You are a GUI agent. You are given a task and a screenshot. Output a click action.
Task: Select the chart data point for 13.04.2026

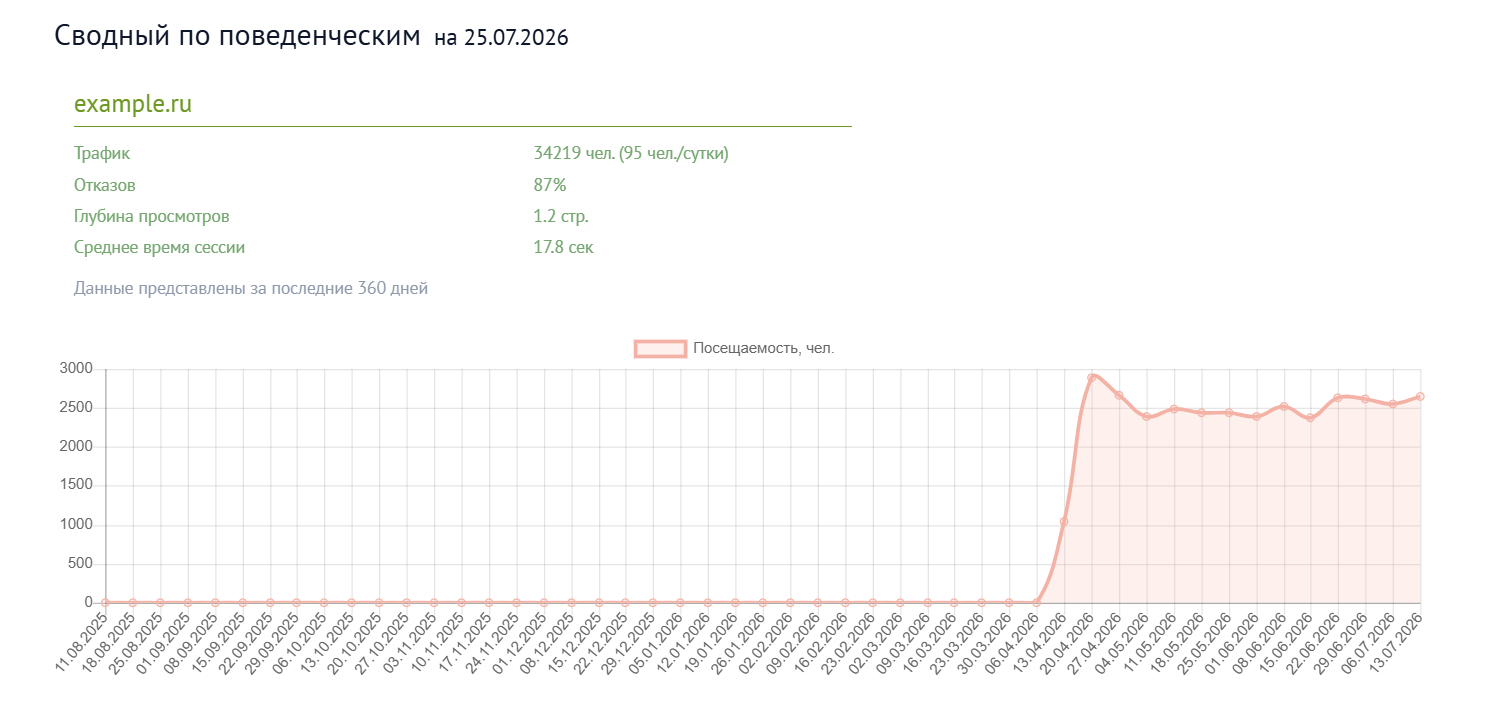point(1064,522)
